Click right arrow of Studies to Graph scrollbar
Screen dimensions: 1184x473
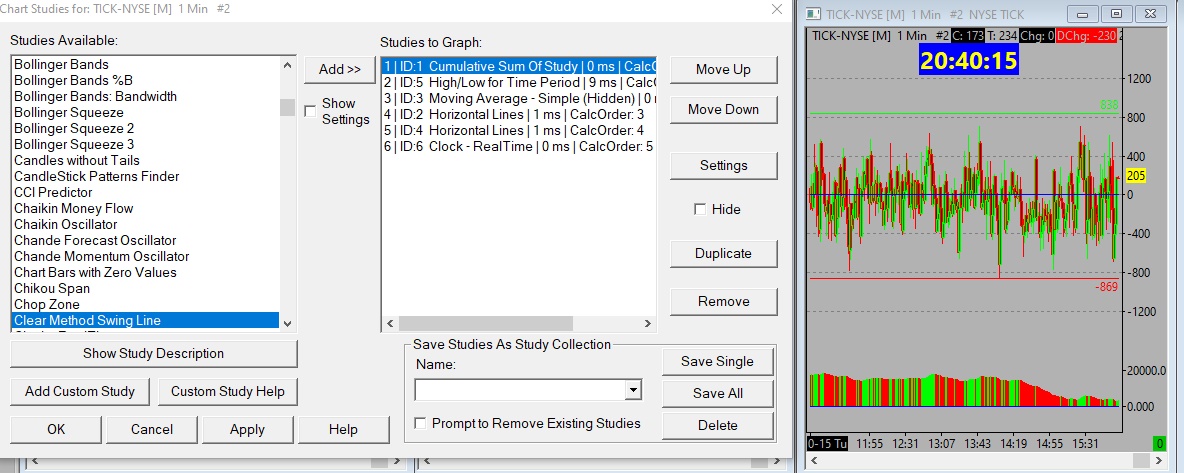point(648,323)
